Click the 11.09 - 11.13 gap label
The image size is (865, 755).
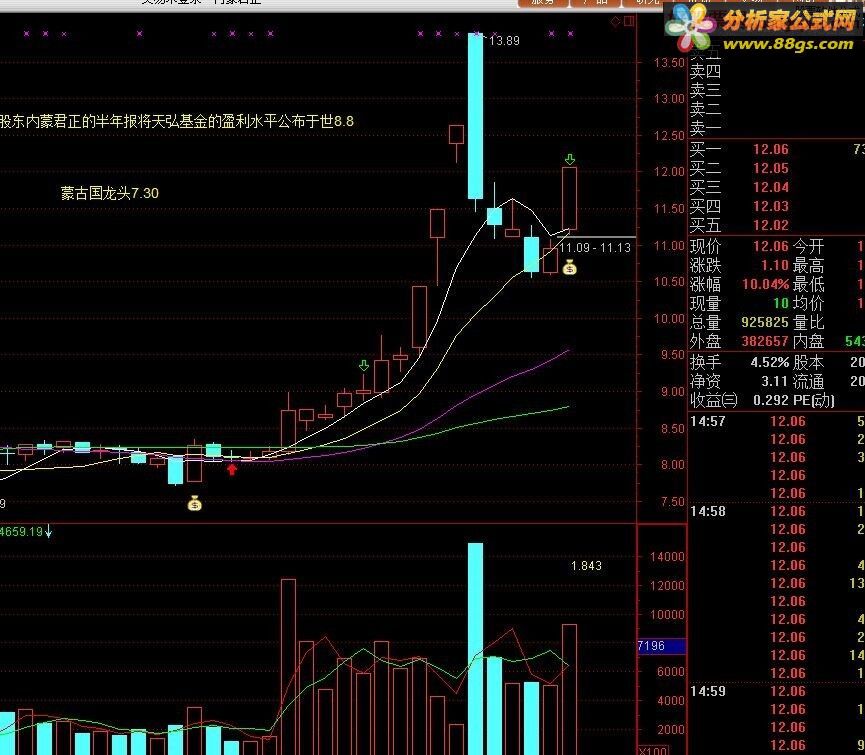click(595, 248)
